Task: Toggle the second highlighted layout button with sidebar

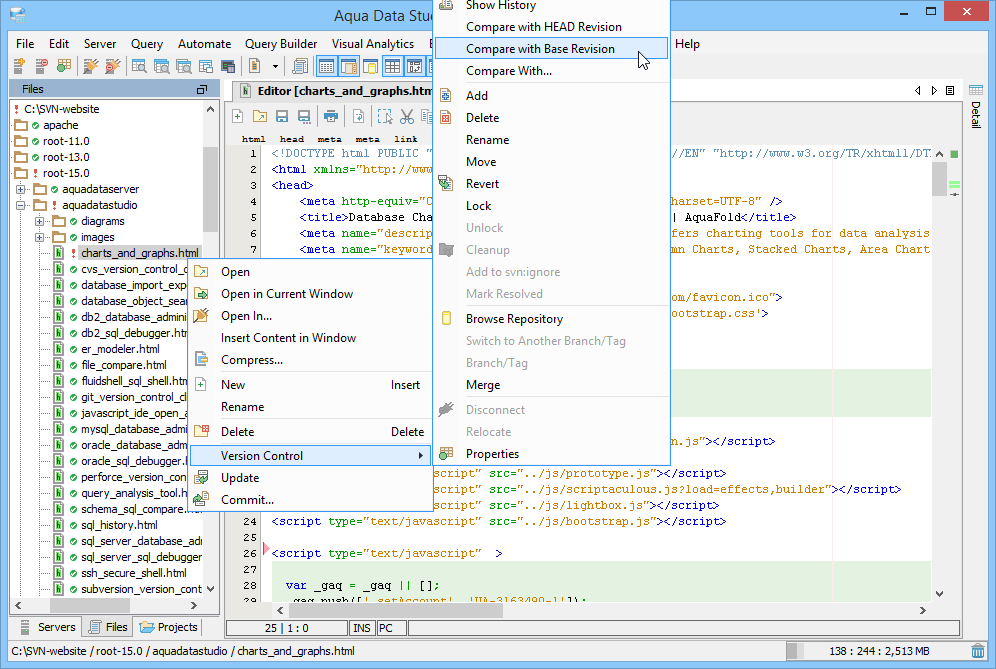Action: click(x=349, y=65)
